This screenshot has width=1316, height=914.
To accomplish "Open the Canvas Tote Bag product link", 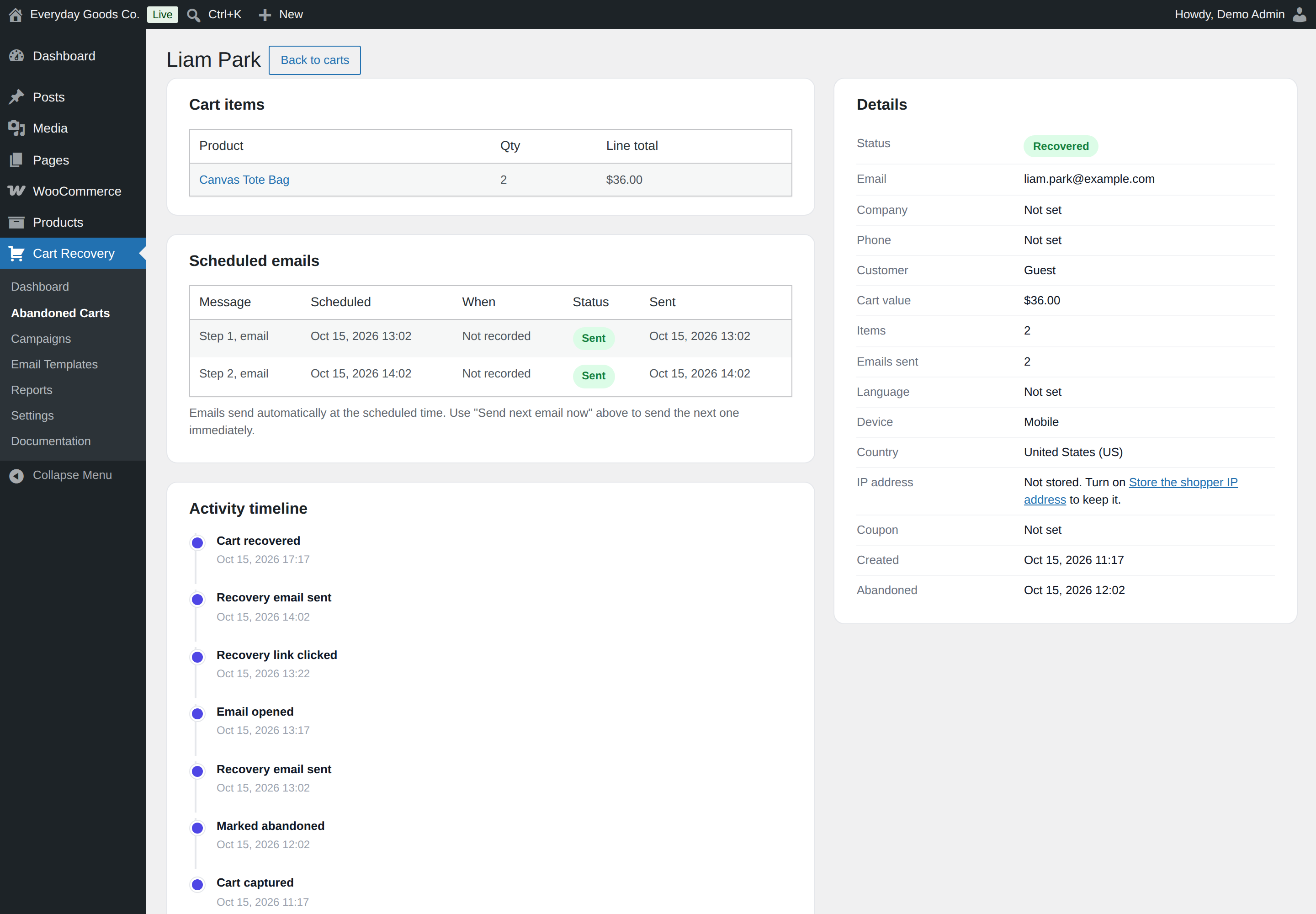I will coord(244,180).
